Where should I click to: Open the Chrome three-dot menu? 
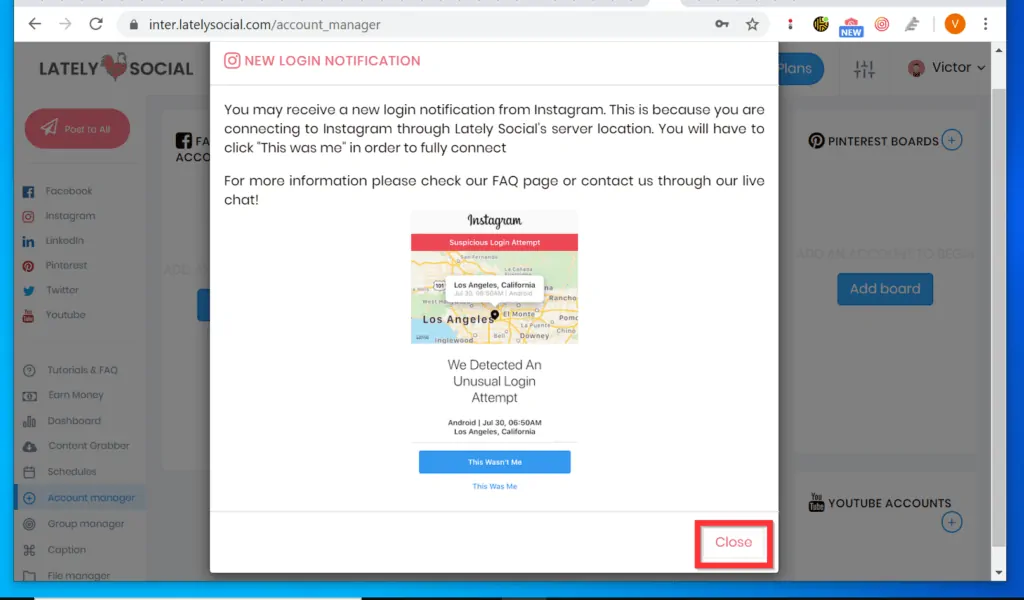(x=986, y=24)
